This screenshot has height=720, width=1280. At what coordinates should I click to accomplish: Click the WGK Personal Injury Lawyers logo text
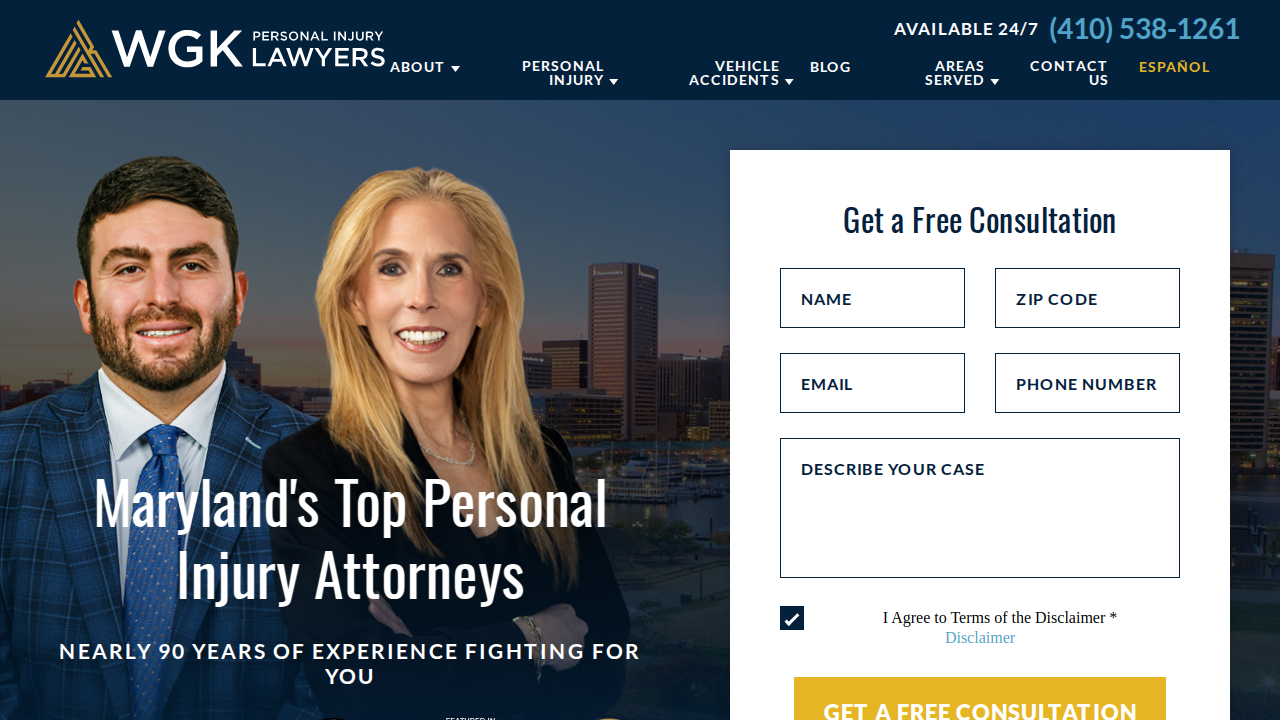point(248,49)
